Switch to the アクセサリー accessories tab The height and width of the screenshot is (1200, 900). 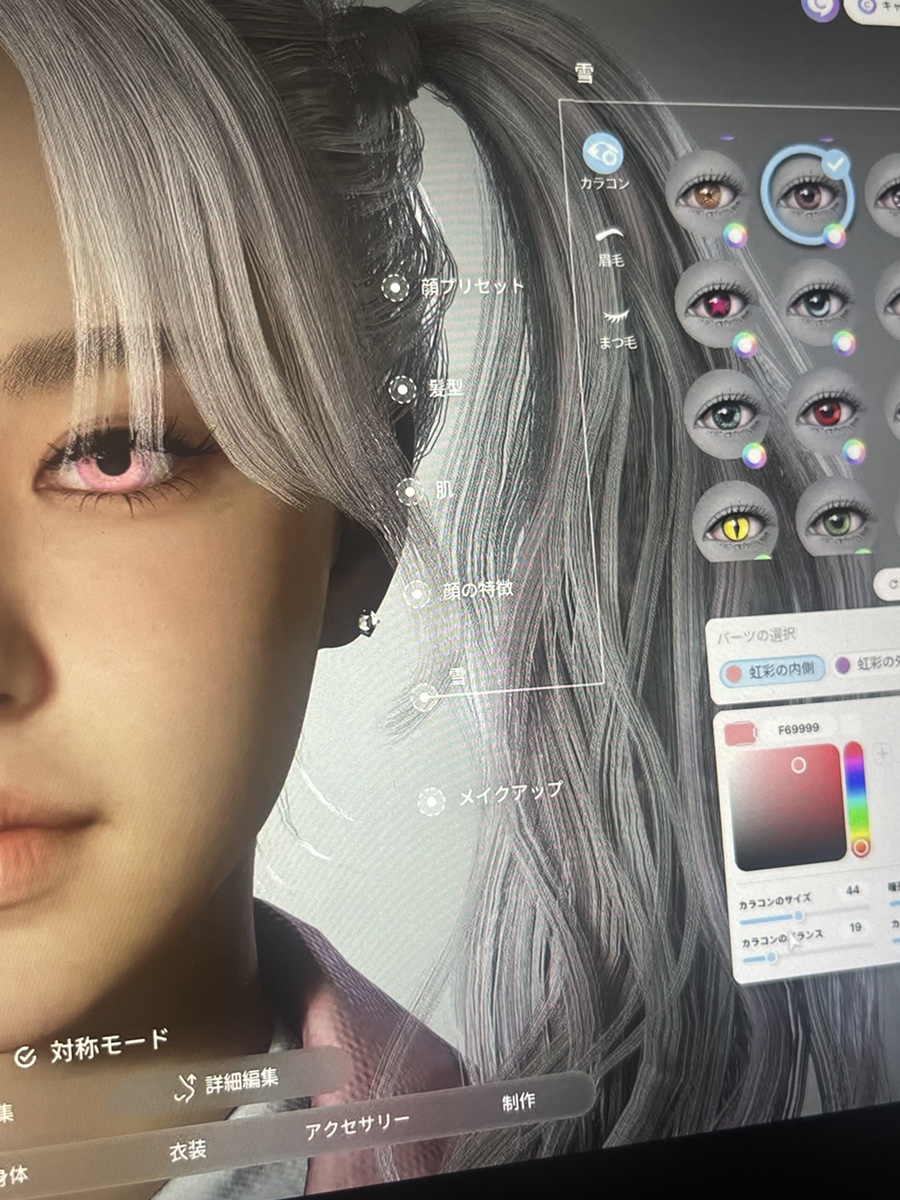click(x=357, y=1125)
